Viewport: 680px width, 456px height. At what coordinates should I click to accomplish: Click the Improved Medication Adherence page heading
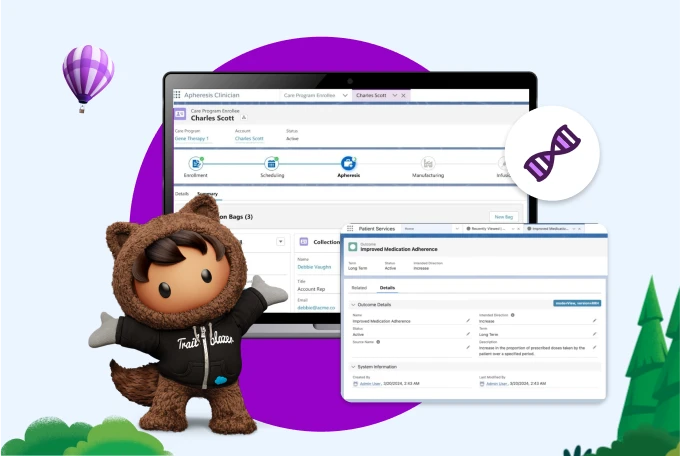(x=399, y=249)
